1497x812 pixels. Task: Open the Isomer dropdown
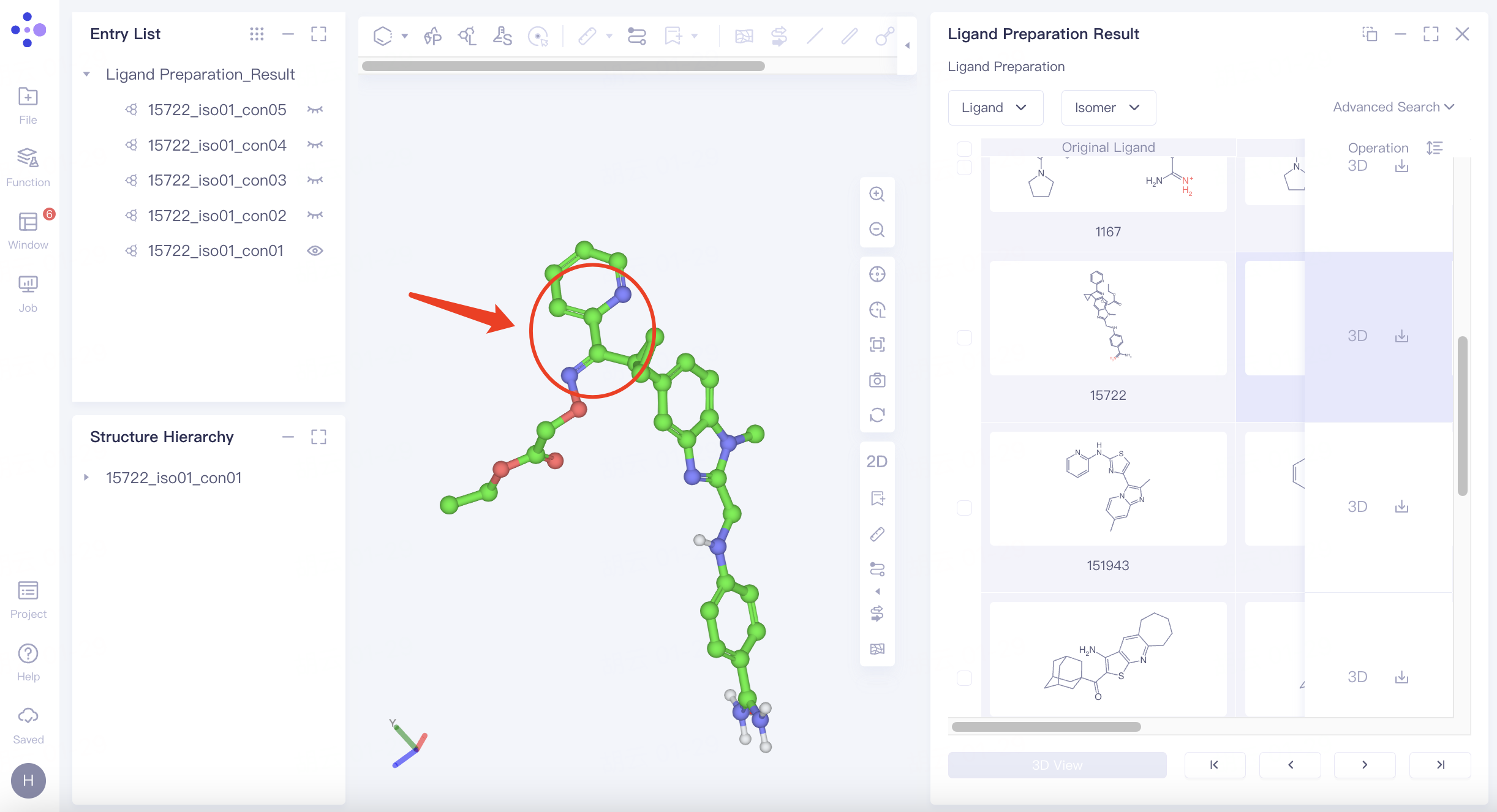coord(1107,108)
